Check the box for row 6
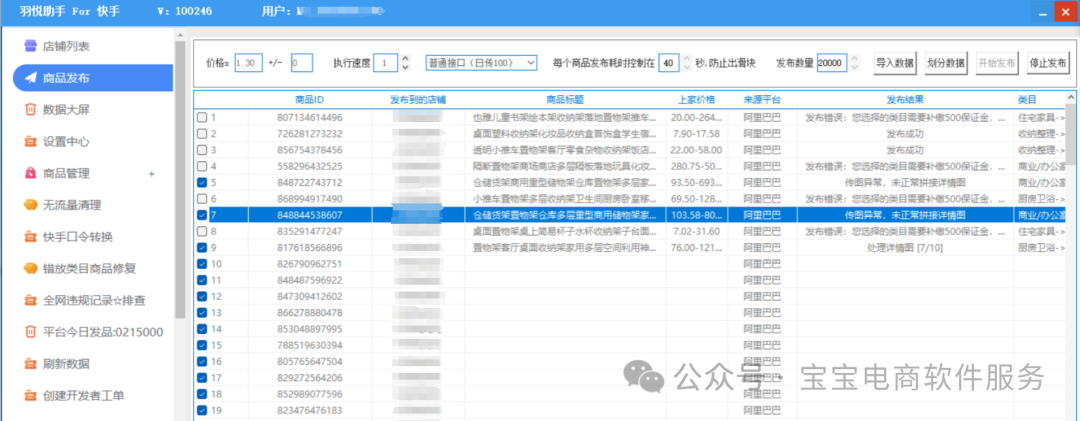Screen dimensions: 1080x421 [x=202, y=198]
